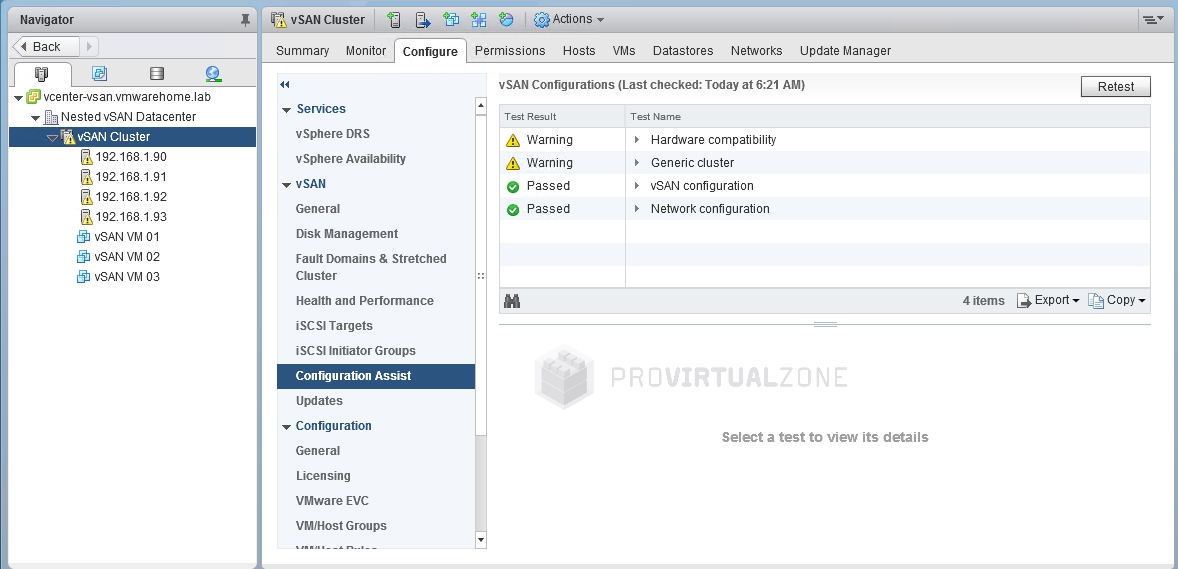Expand the vSAN configuration test row
Screen dimensions: 1178x569
tap(637, 186)
